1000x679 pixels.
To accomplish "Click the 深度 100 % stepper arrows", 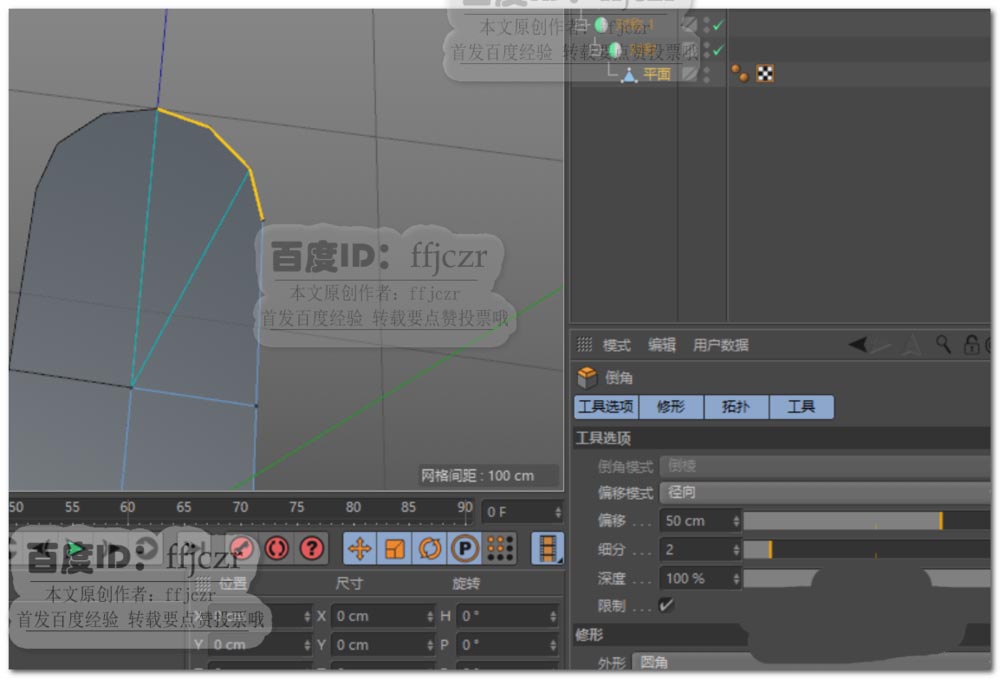I will 736,578.
